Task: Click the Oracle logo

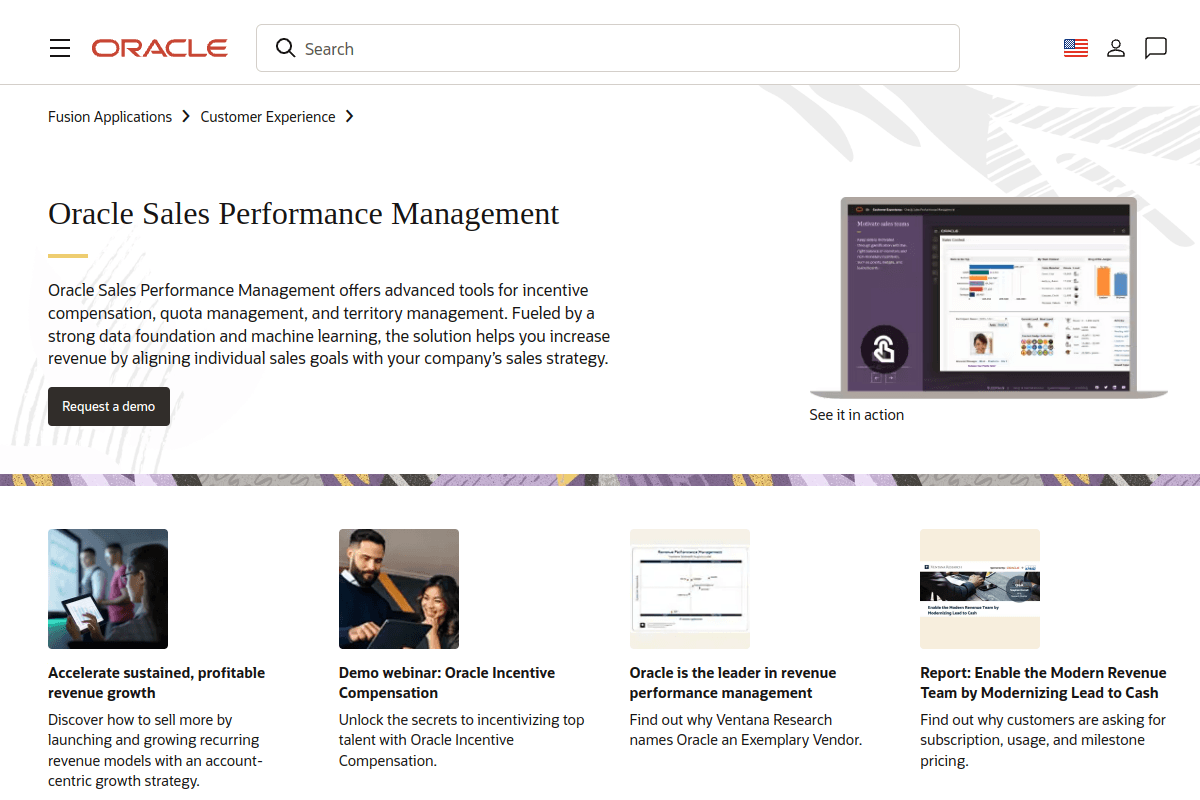Action: click(x=160, y=48)
